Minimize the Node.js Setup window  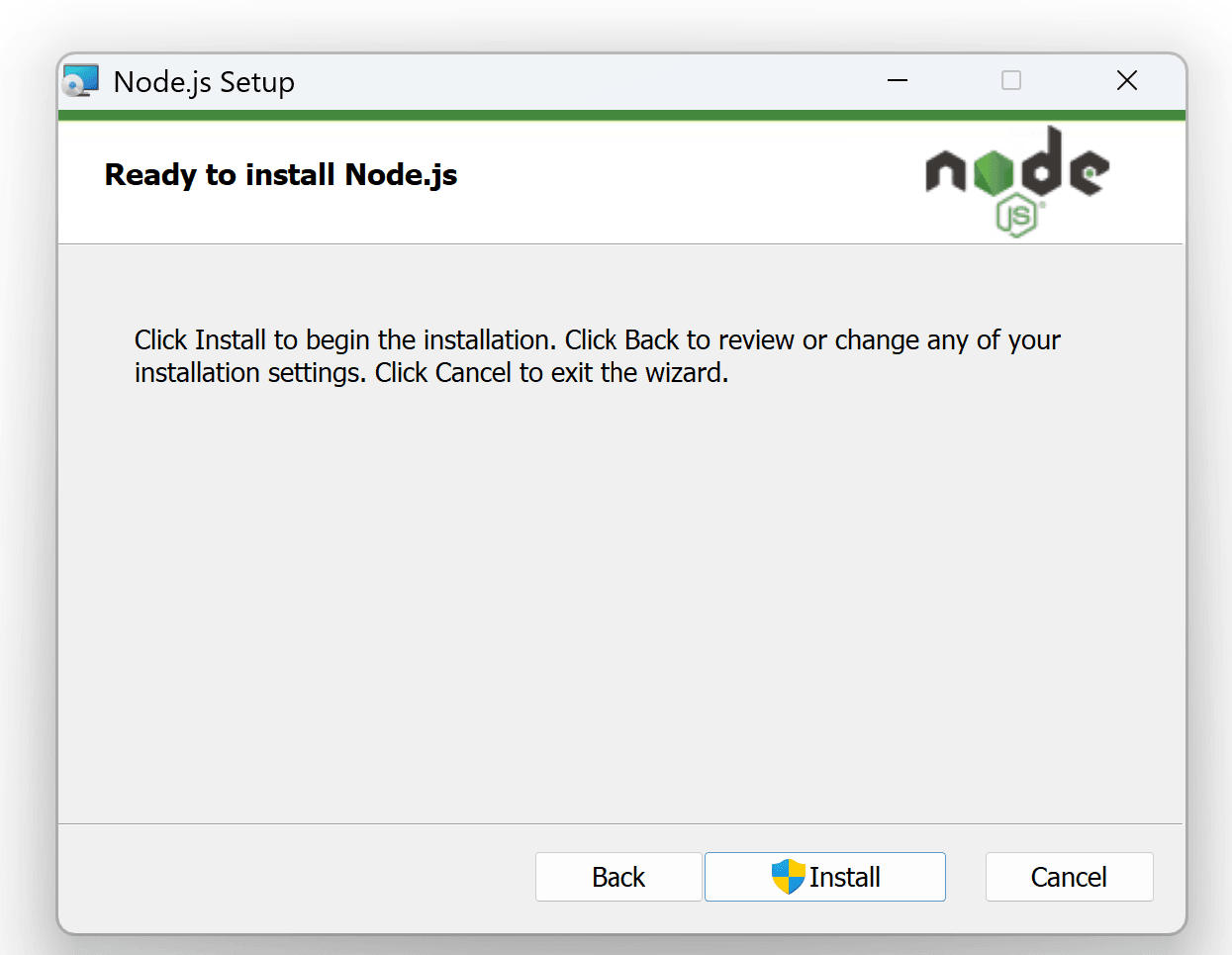point(898,81)
